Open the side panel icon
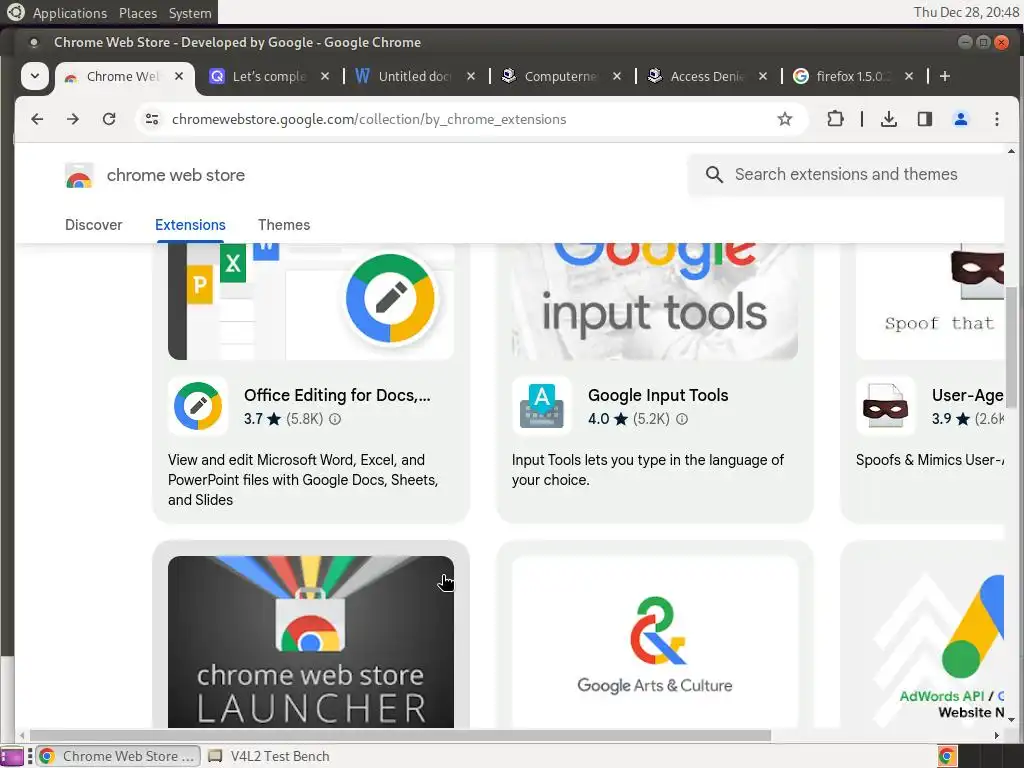The height and width of the screenshot is (768, 1024). point(925,119)
